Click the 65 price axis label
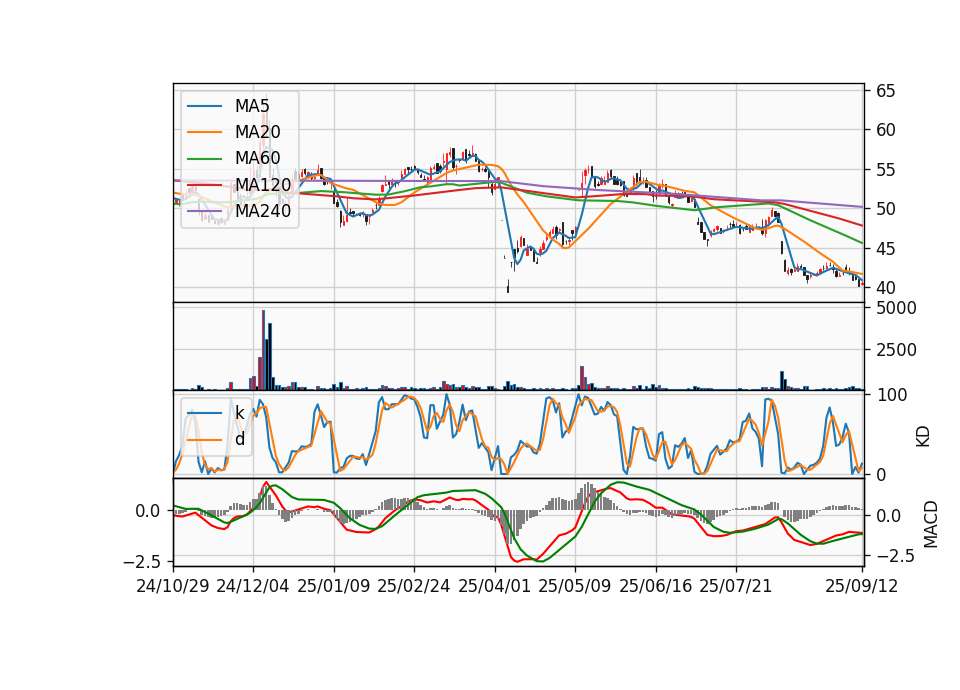This screenshot has height=690, width=960. (x=885, y=91)
